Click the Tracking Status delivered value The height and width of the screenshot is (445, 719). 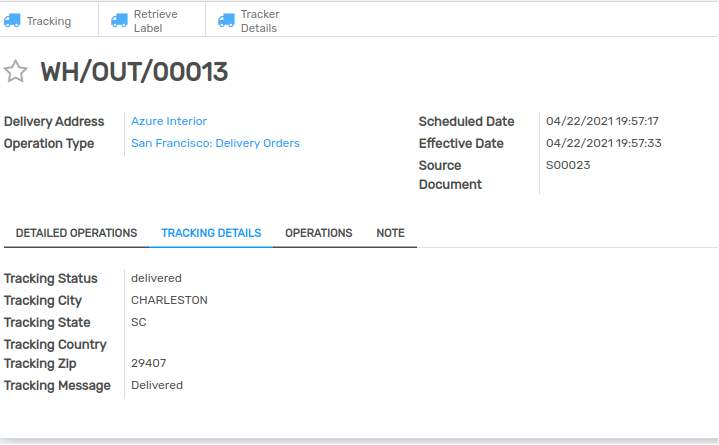coord(156,278)
